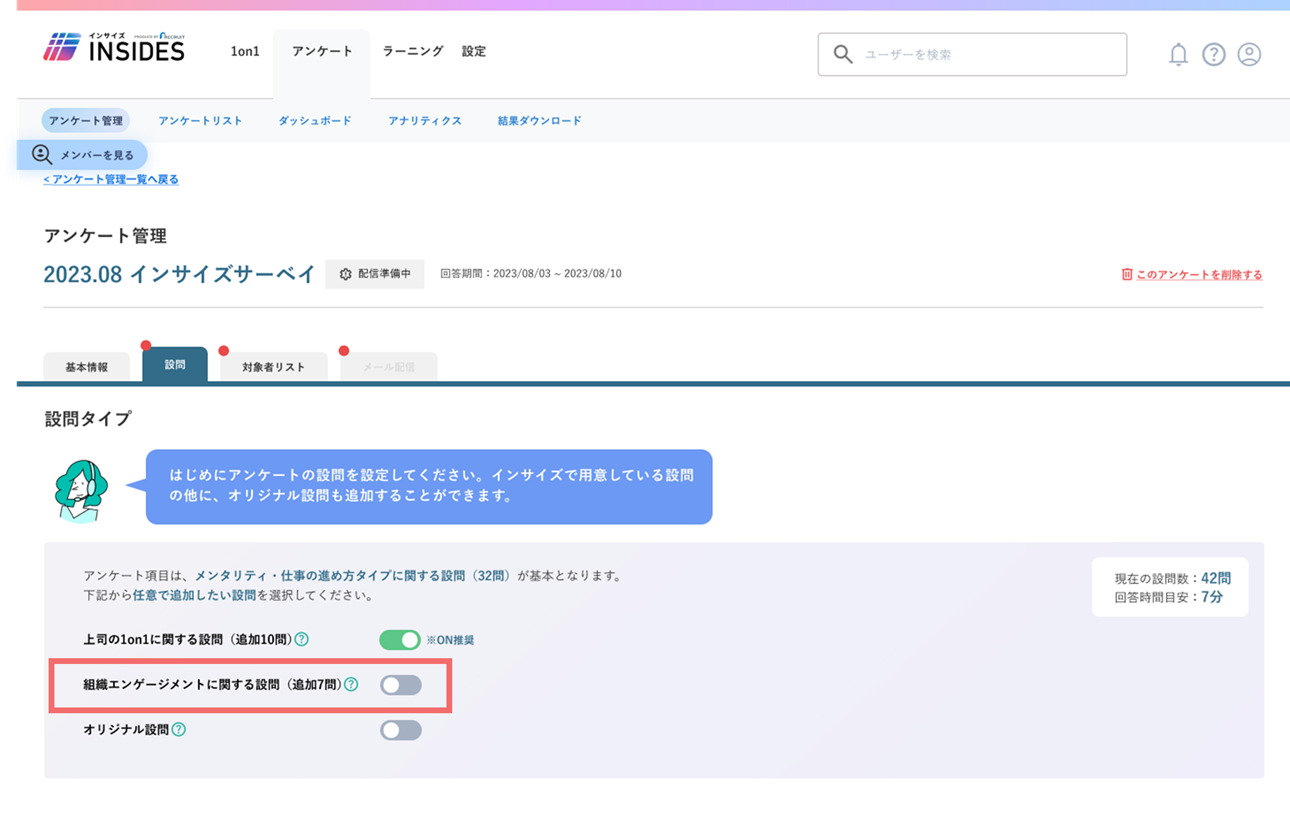Screen dimensions: 1290x813
Task: Click the help icon beside オリジナル設問
Action: point(179,730)
